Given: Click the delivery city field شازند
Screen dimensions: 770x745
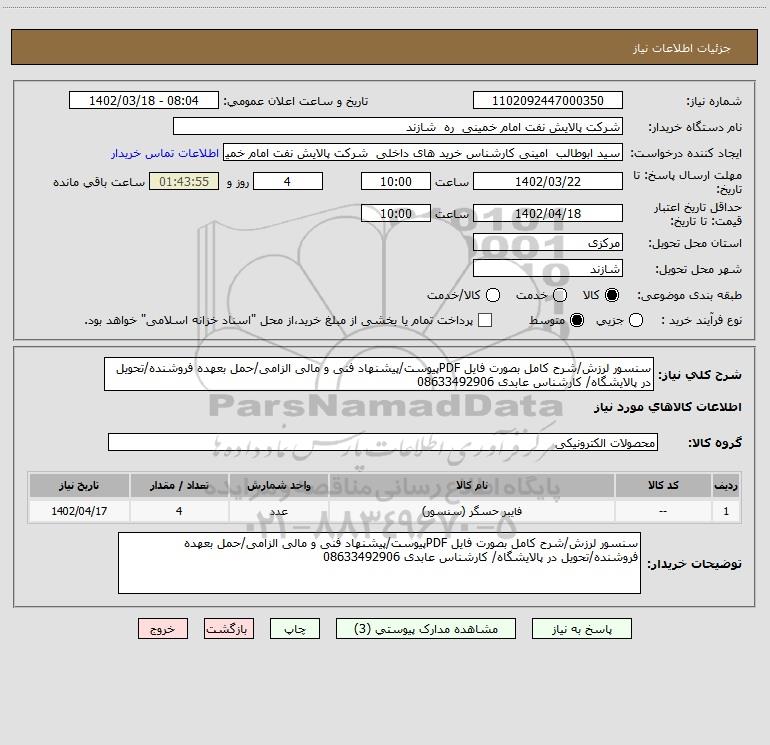Looking at the screenshot, I should pos(548,268).
